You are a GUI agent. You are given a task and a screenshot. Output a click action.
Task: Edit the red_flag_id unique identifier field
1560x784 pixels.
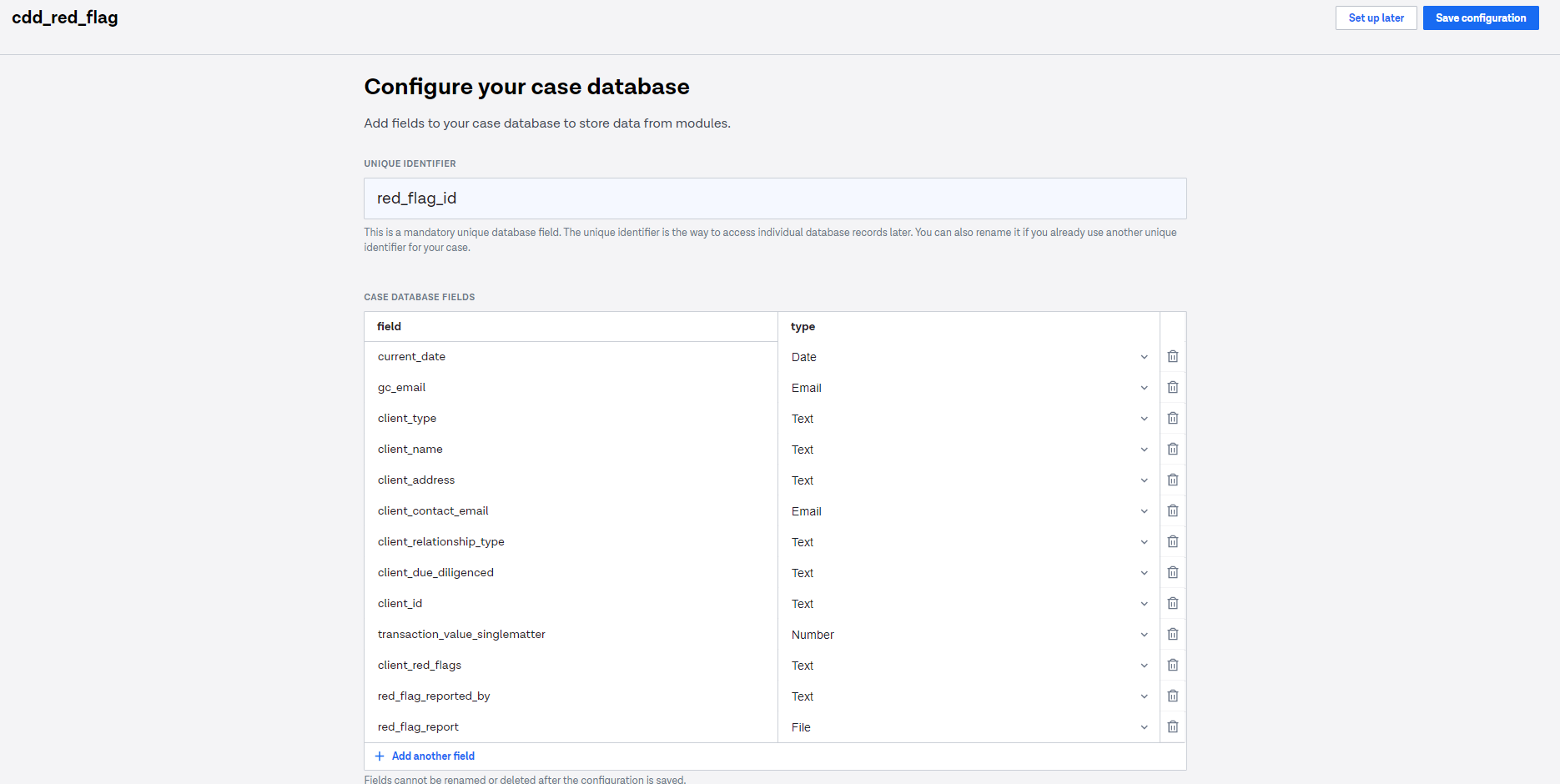[x=775, y=199]
